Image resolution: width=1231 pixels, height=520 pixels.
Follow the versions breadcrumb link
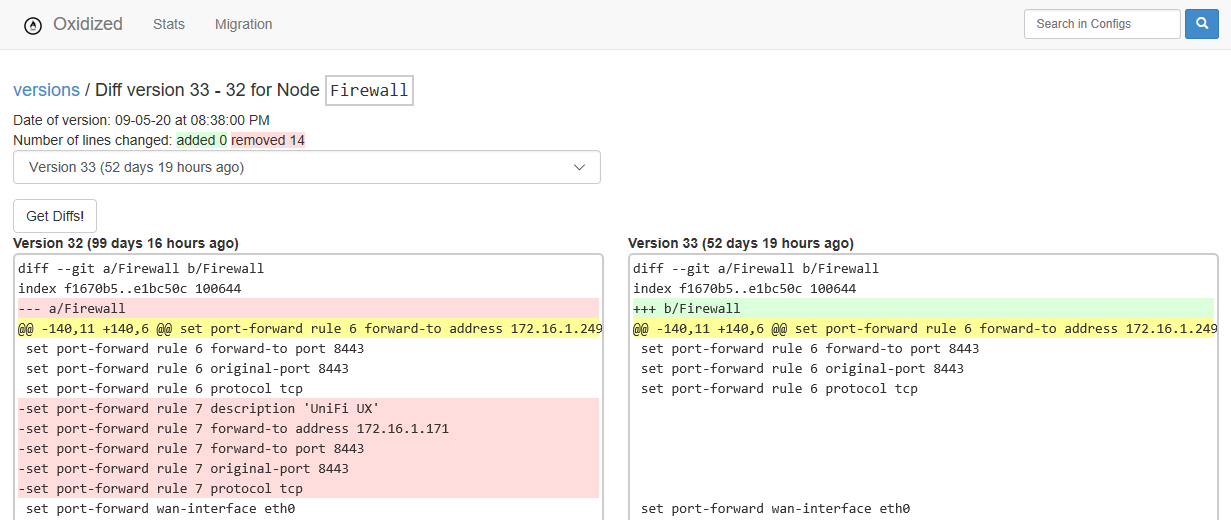[x=46, y=90]
